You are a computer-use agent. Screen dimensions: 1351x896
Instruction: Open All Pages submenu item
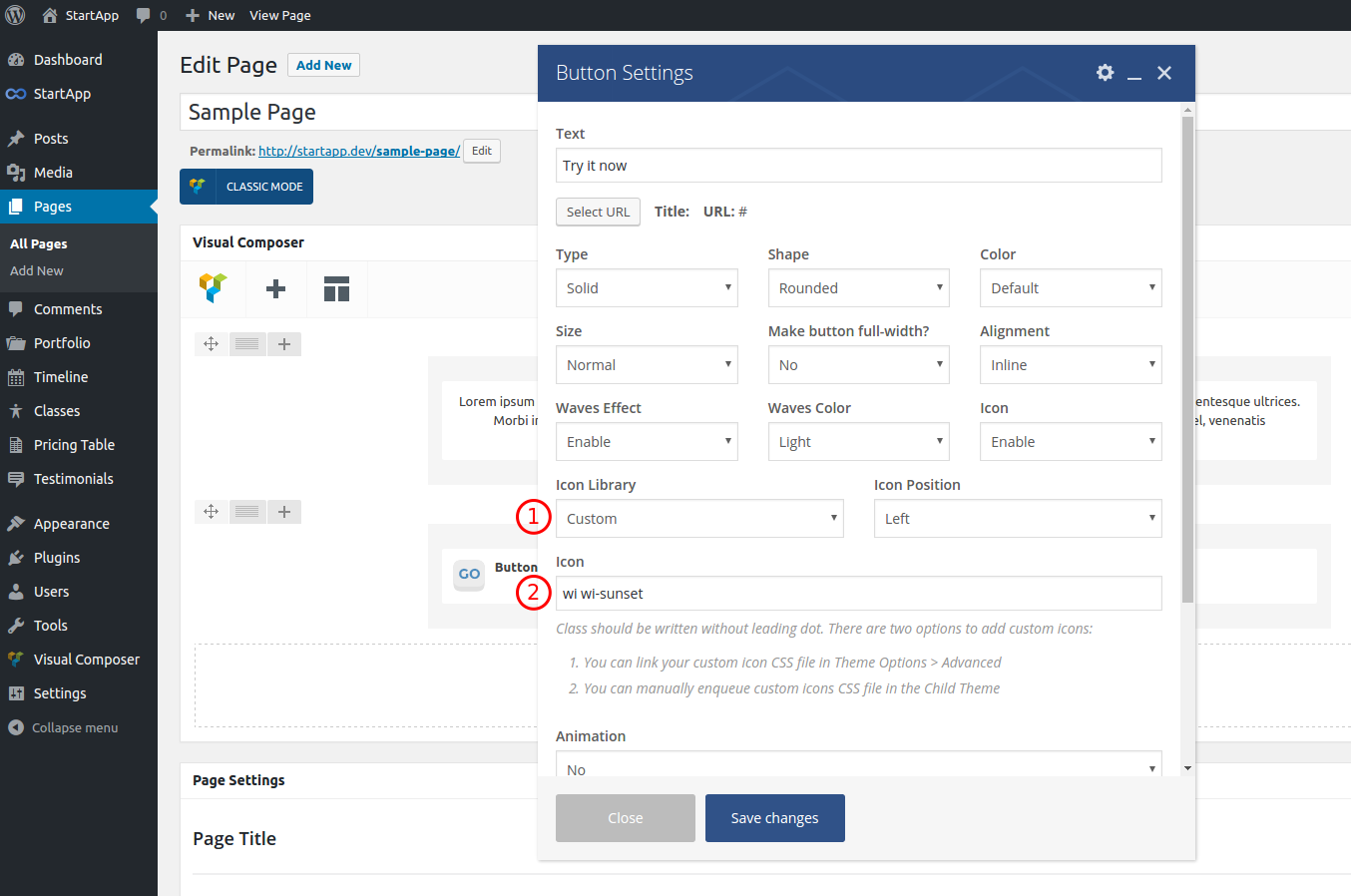(39, 243)
